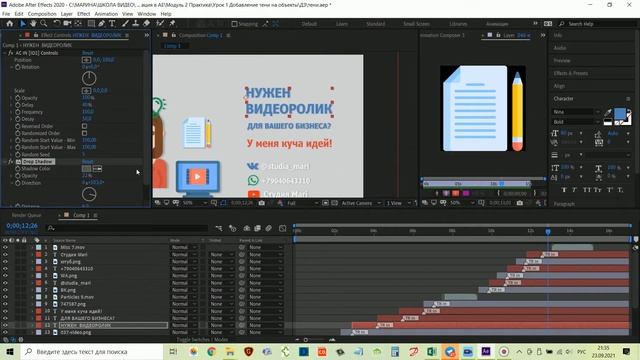Image resolution: width=640 pixels, height=360 pixels.
Task: Select the Hand tool
Action: pyautogui.click(x=33, y=24)
